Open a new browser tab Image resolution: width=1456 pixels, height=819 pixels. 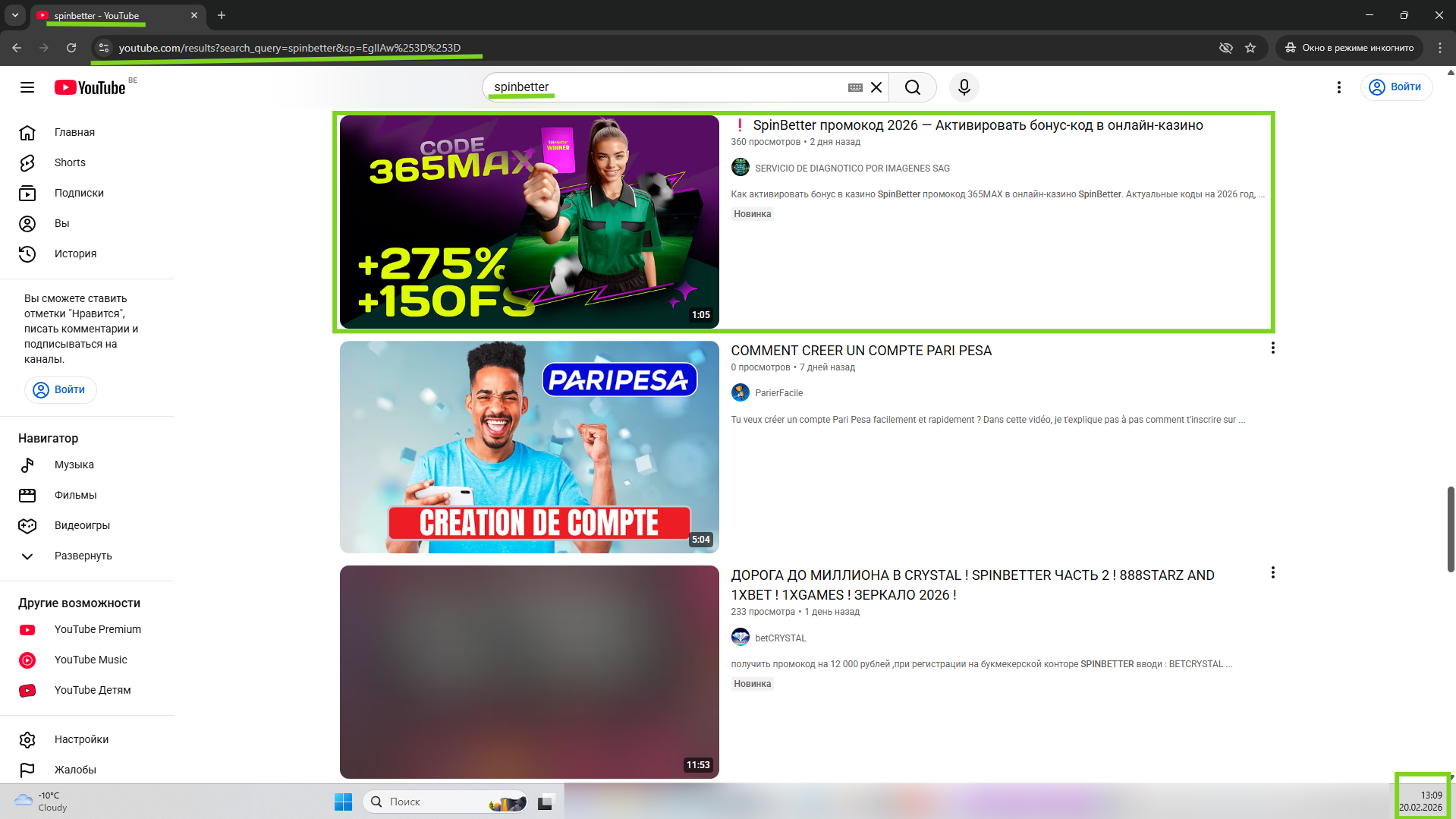click(x=222, y=15)
